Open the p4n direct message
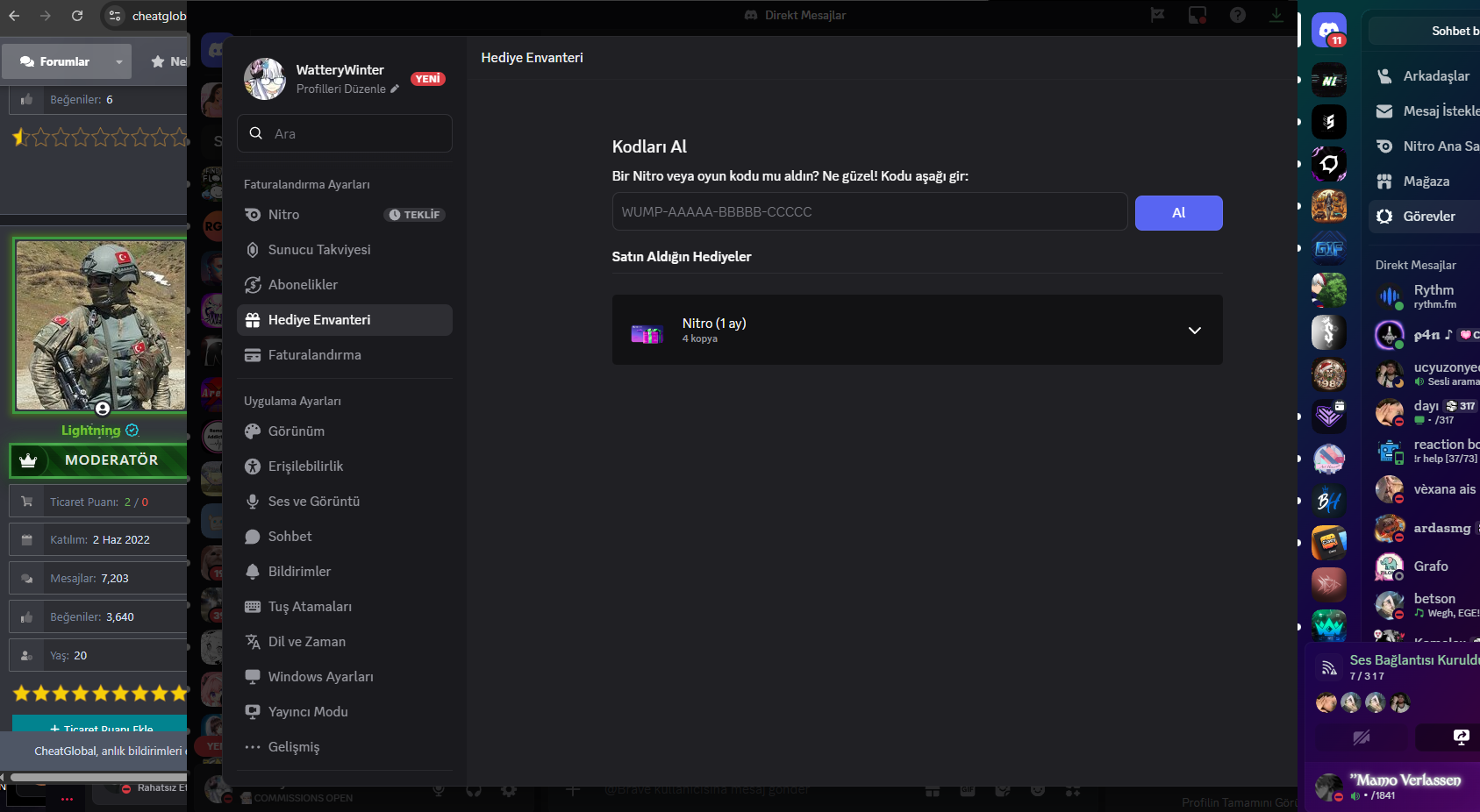Viewport: 1480px width, 812px height. [1424, 335]
